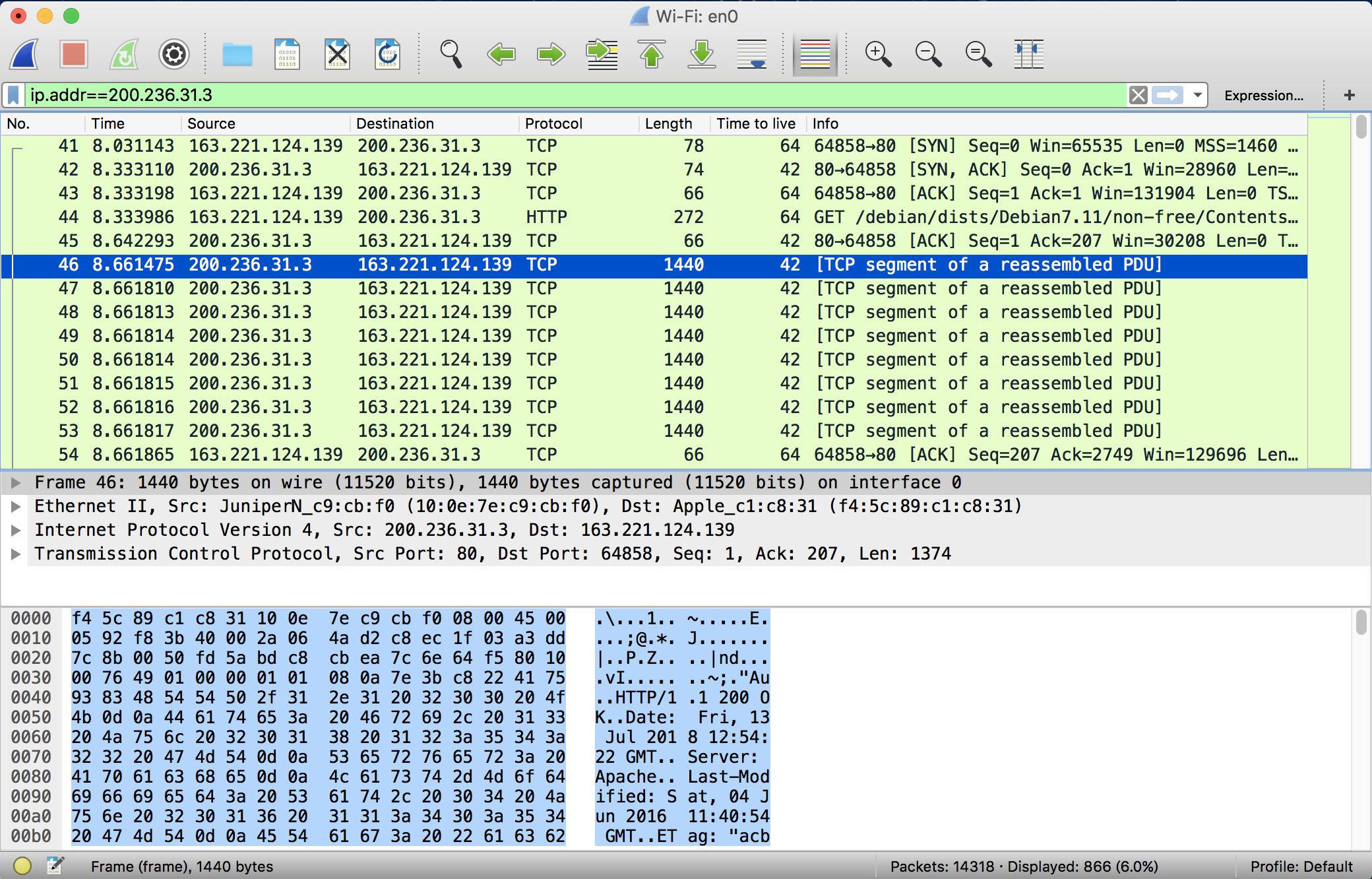Click Profile: Default in status bar

(x=1301, y=866)
